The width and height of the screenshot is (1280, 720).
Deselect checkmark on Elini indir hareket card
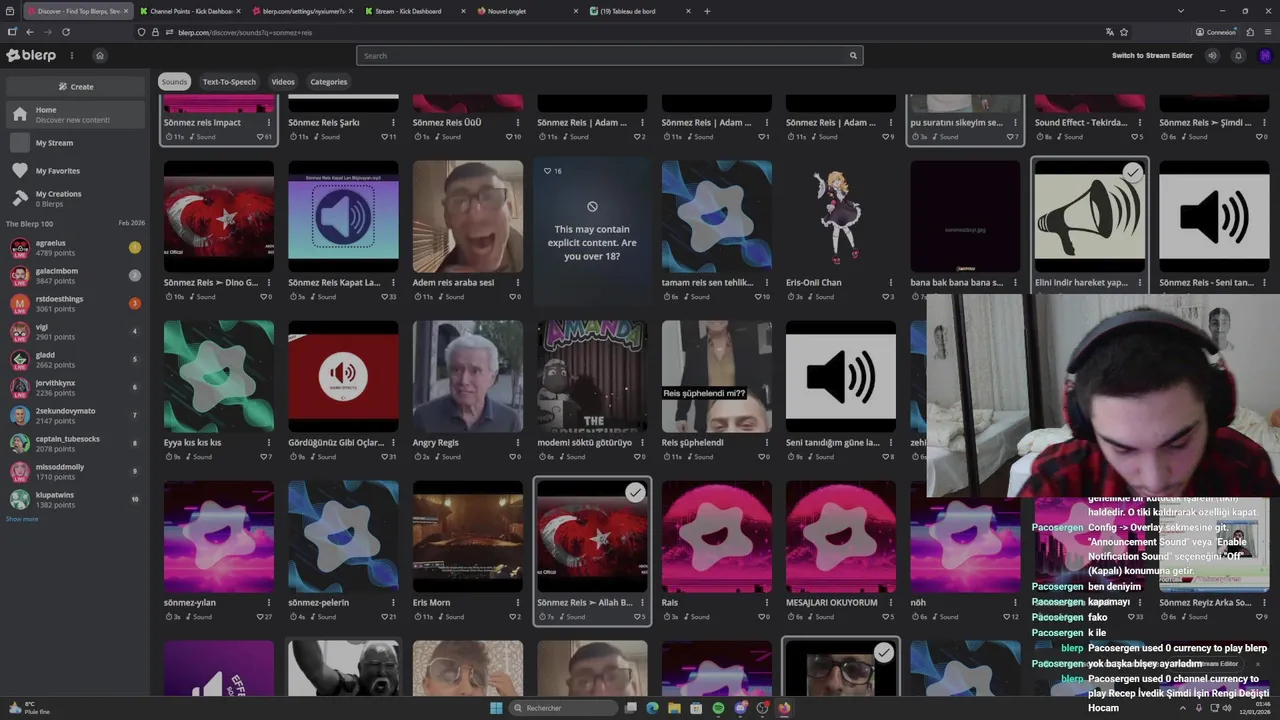click(x=1132, y=173)
